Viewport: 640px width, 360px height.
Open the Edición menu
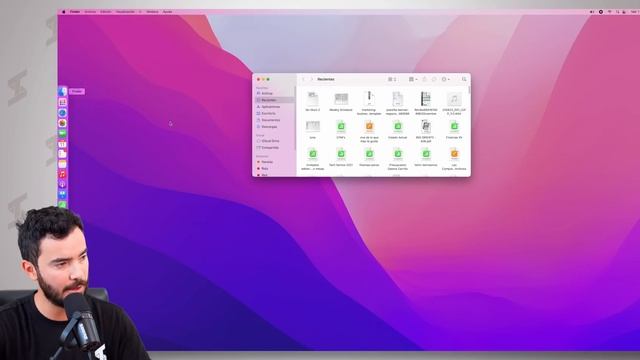pyautogui.click(x=106, y=12)
